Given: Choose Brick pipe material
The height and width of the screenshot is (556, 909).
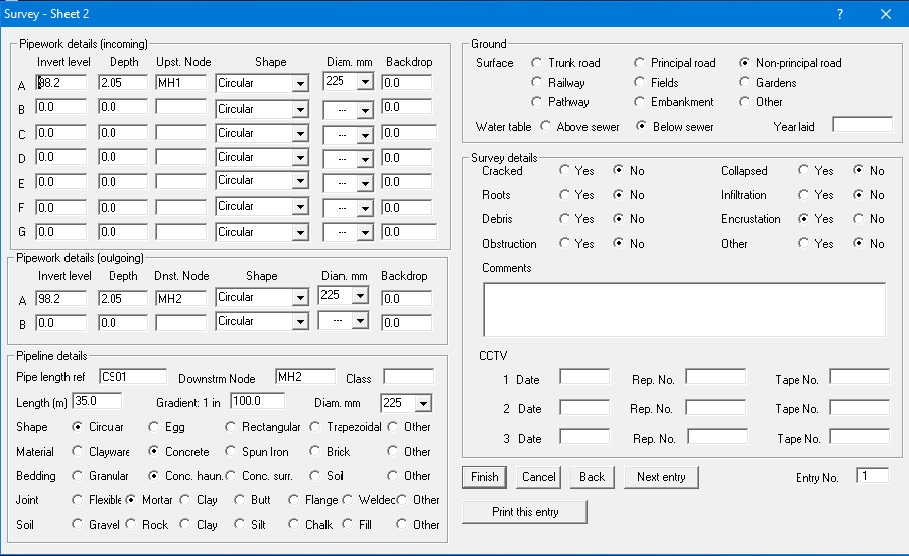Looking at the screenshot, I should click(x=330, y=451).
